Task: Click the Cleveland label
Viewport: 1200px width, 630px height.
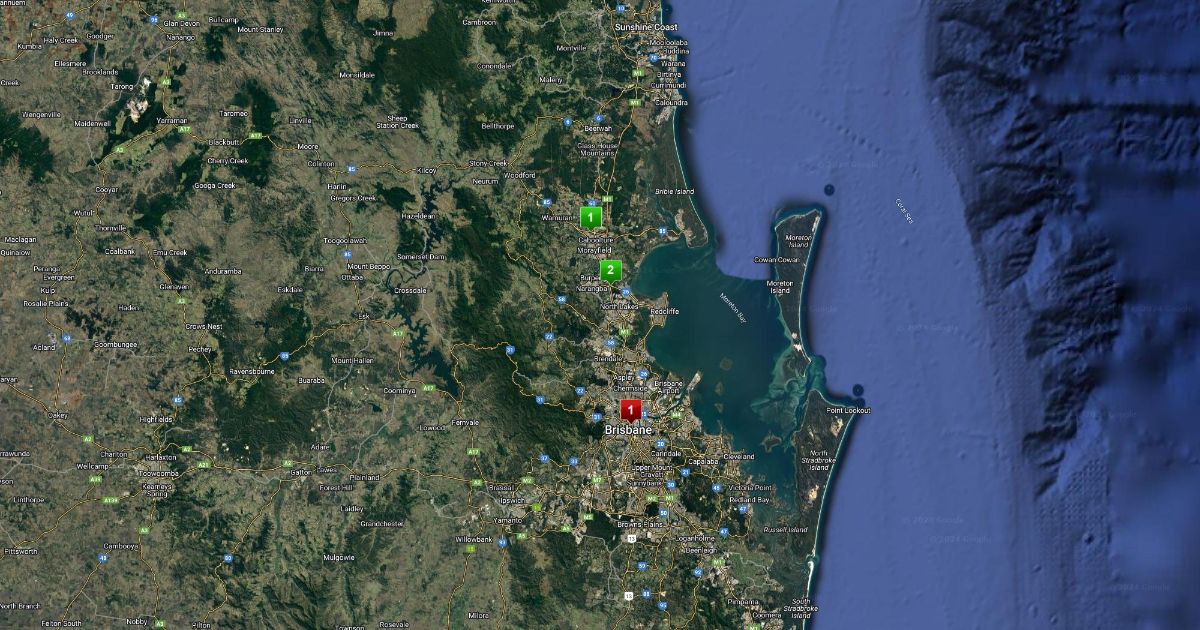Action: point(738,456)
